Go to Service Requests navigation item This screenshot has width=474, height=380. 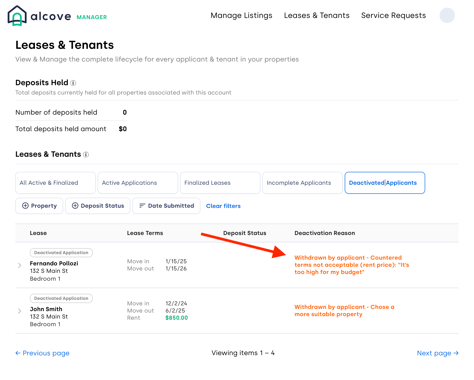393,15
